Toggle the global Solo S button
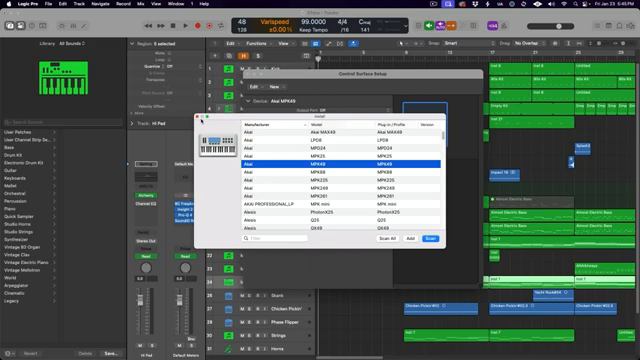The image size is (640, 360). pos(258,56)
